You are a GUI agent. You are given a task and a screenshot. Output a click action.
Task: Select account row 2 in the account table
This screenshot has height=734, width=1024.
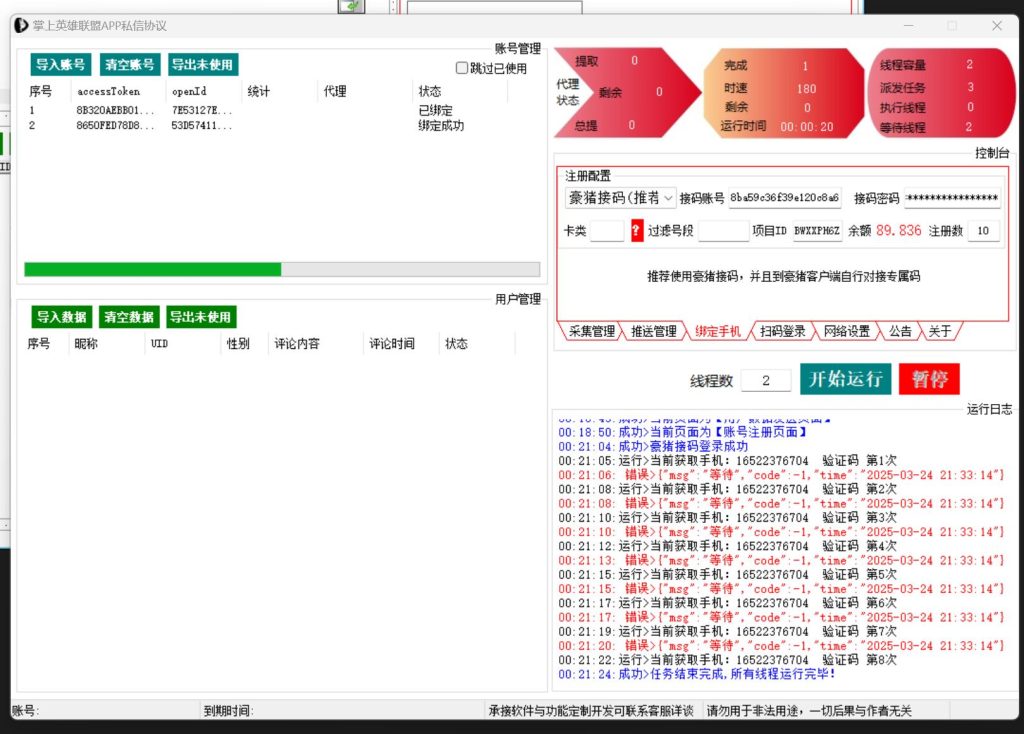pos(150,125)
